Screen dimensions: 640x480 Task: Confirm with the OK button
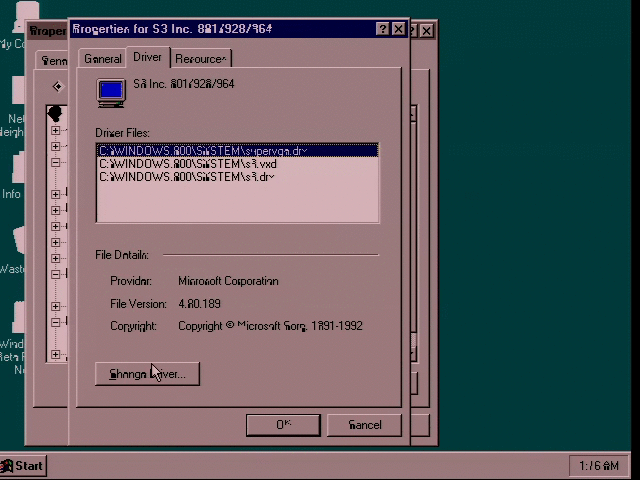pyautogui.click(x=283, y=425)
